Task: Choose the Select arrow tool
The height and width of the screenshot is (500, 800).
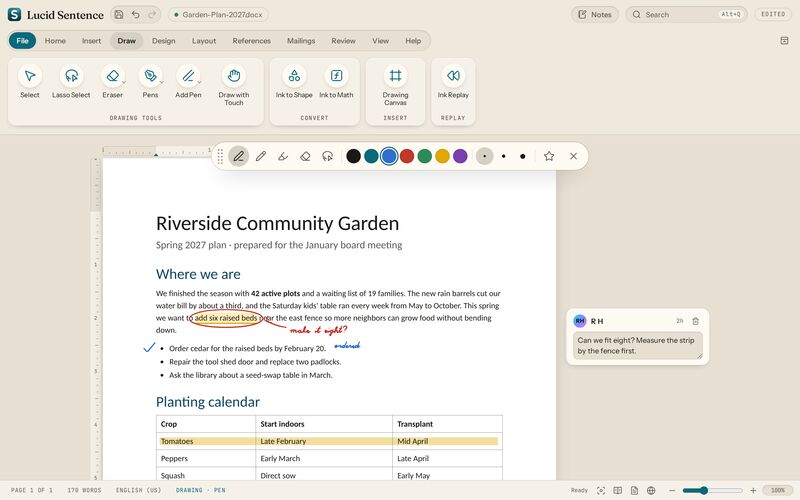Action: 30,82
